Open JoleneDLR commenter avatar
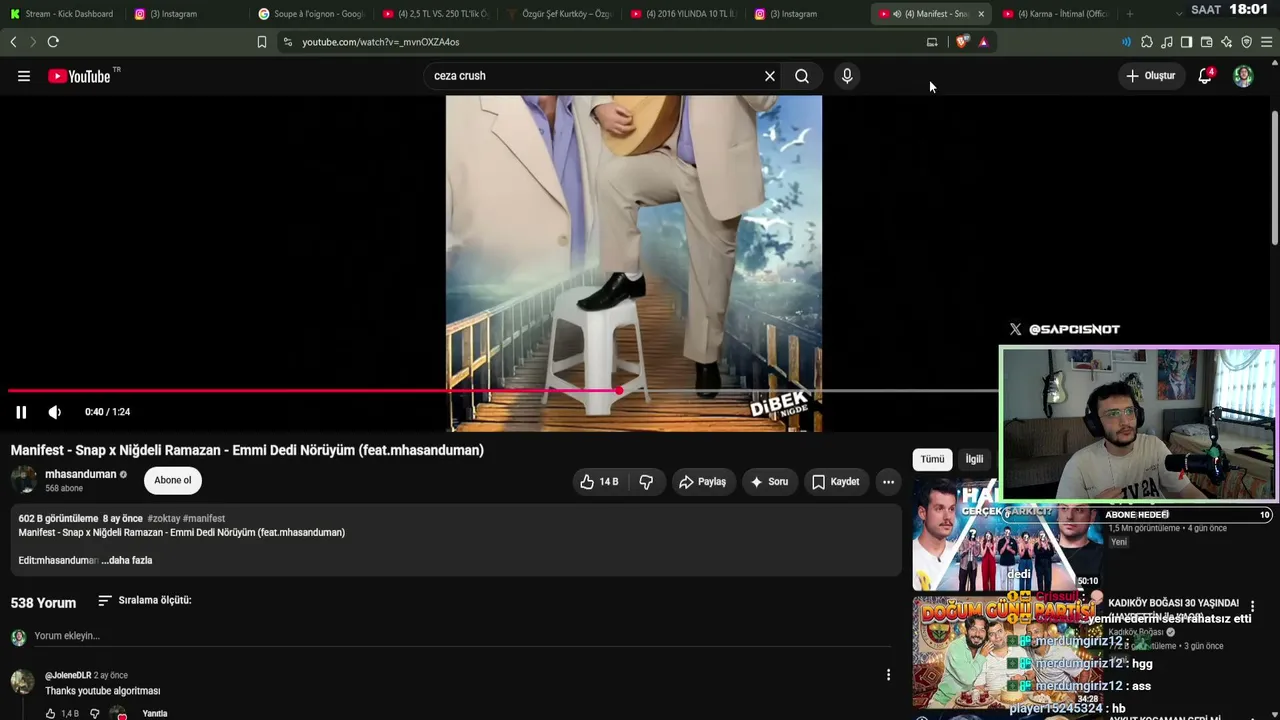The image size is (1280, 720). click(x=22, y=681)
